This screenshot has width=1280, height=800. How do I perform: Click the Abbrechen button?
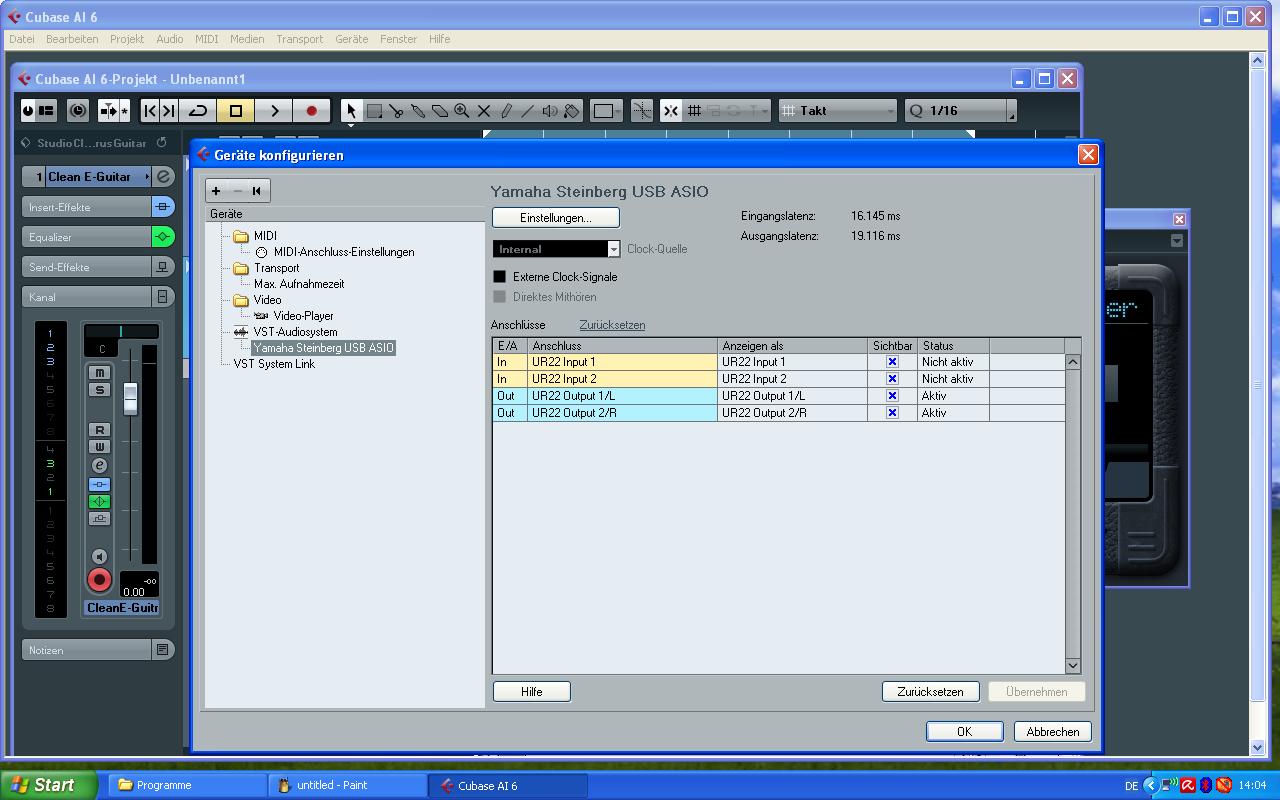(x=1053, y=731)
